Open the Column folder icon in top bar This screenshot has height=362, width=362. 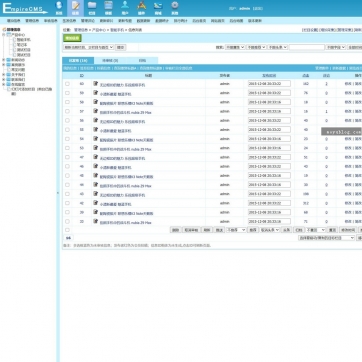[92, 8]
